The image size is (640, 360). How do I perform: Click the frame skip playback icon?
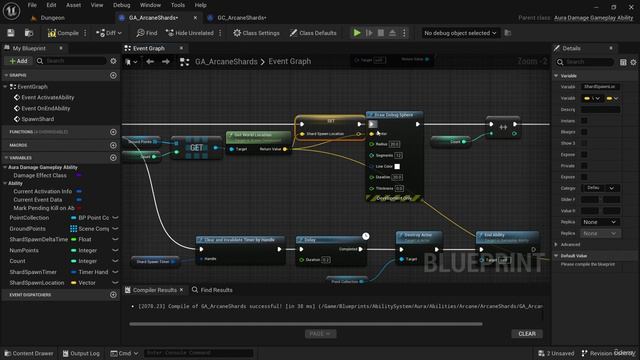tap(369, 33)
